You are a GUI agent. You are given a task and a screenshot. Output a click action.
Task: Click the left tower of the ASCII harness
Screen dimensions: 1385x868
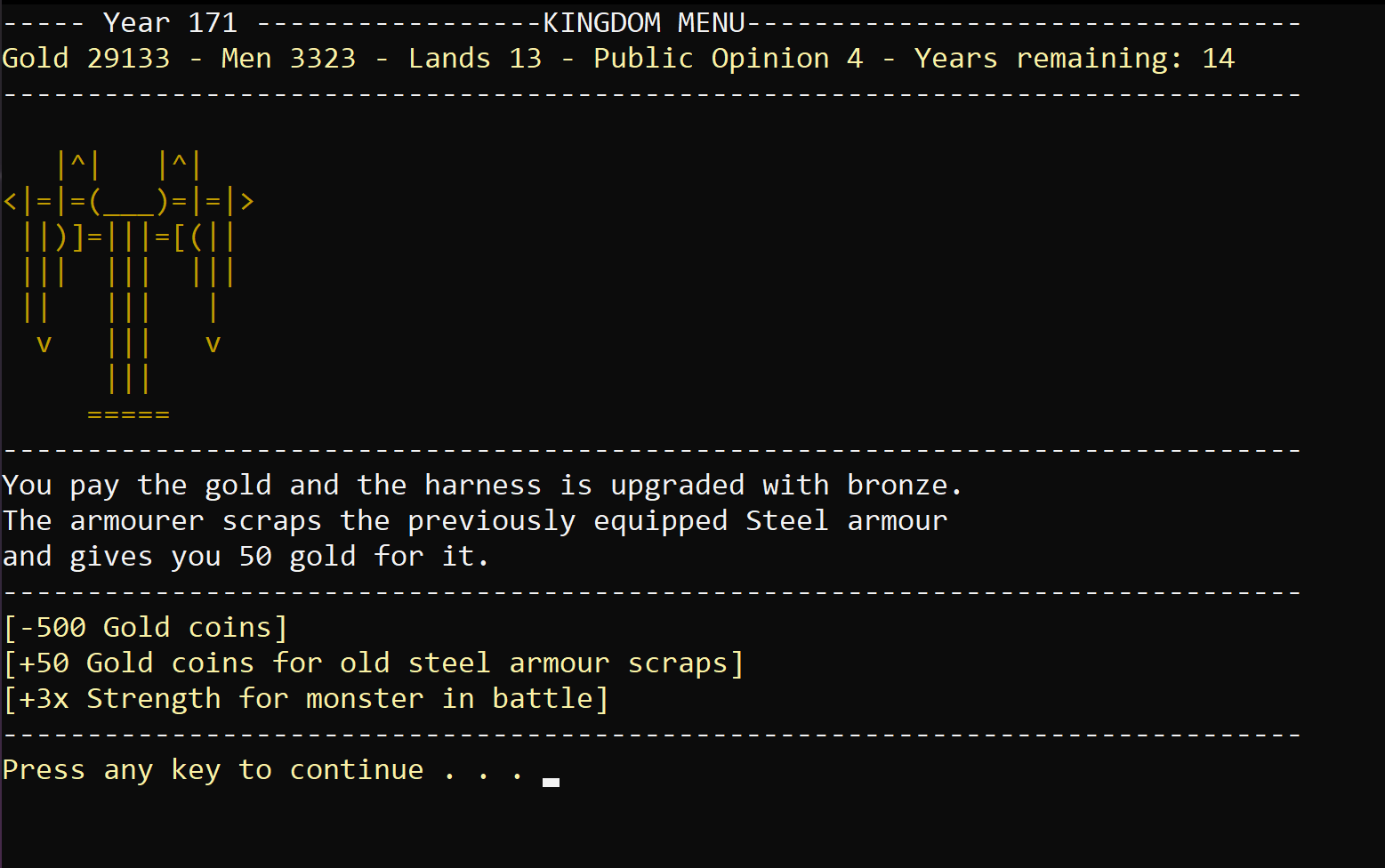(x=78, y=165)
